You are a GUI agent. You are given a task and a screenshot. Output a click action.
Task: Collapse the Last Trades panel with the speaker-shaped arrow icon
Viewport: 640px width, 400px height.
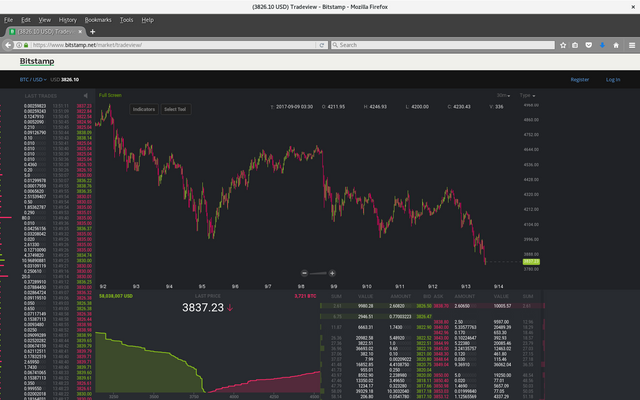click(85, 96)
